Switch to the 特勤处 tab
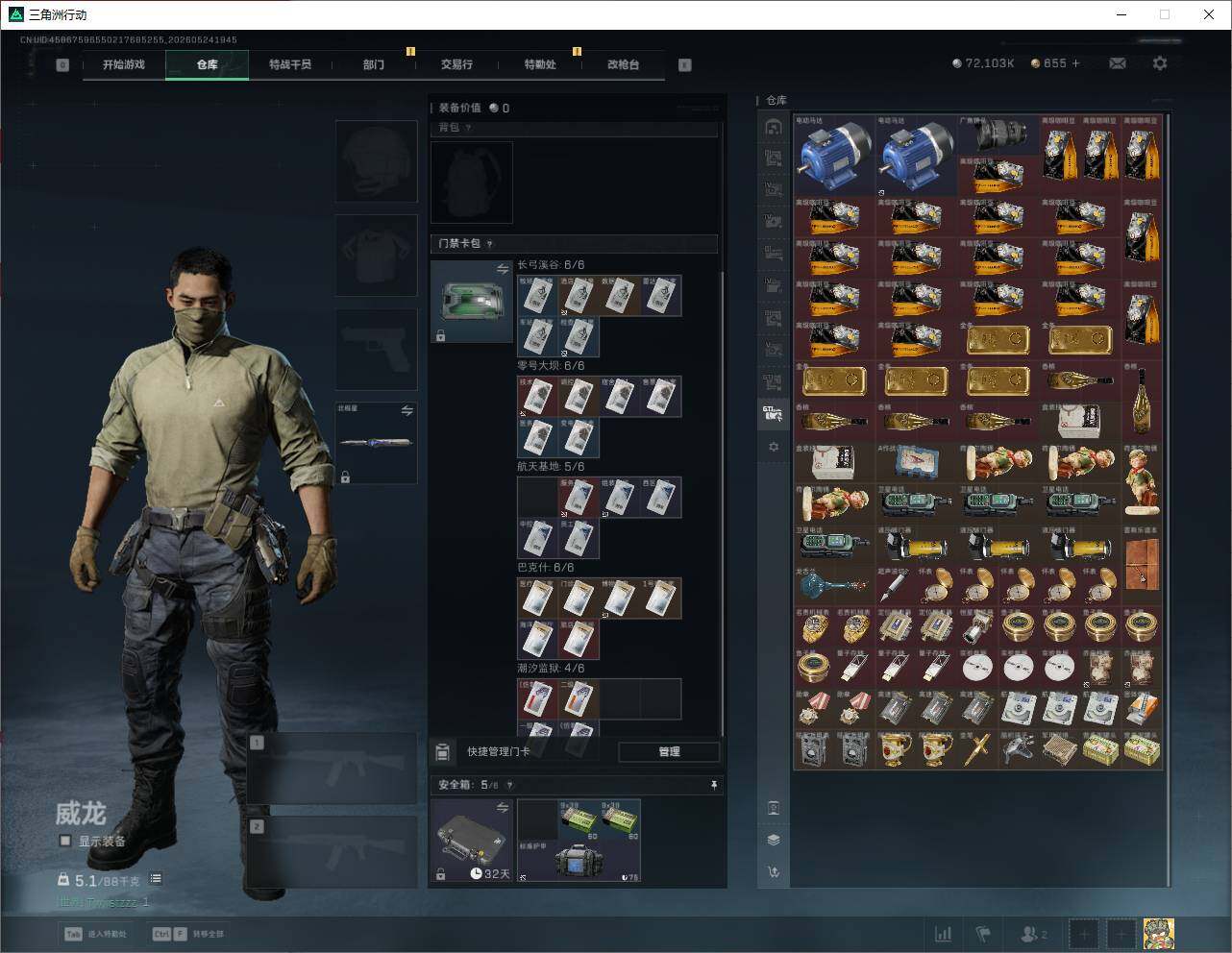This screenshot has width=1232, height=953. click(539, 64)
